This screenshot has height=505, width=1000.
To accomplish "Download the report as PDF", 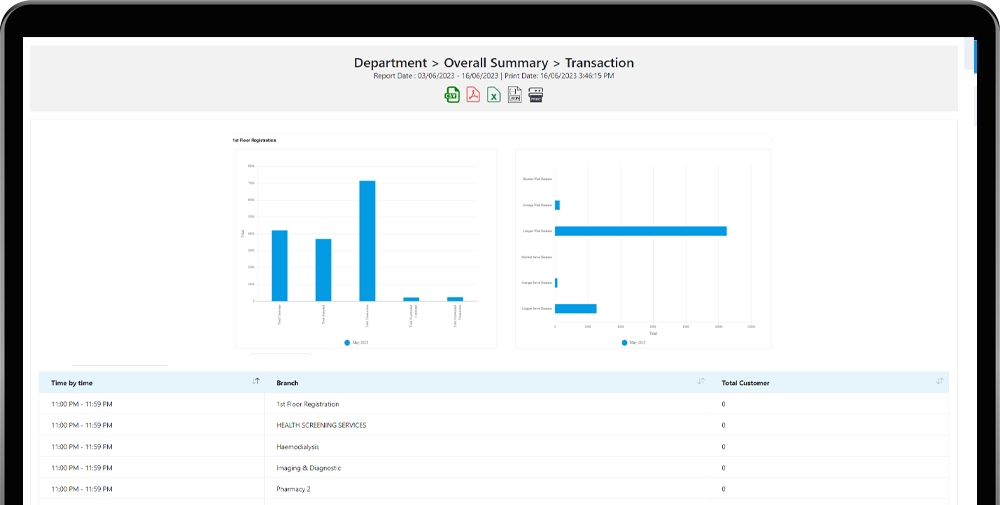I will [x=473, y=95].
